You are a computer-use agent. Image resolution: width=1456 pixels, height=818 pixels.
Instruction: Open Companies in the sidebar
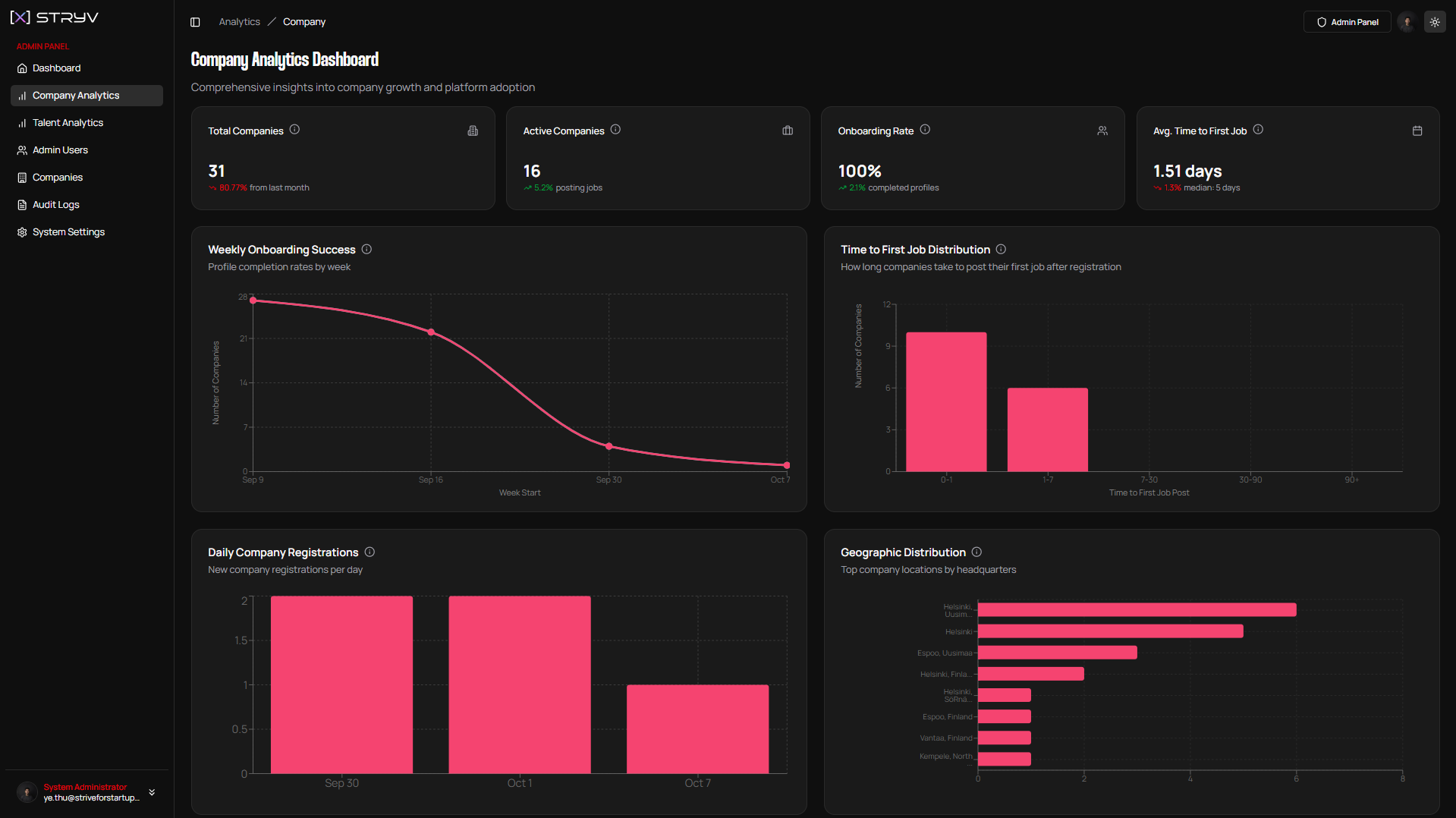click(86, 178)
